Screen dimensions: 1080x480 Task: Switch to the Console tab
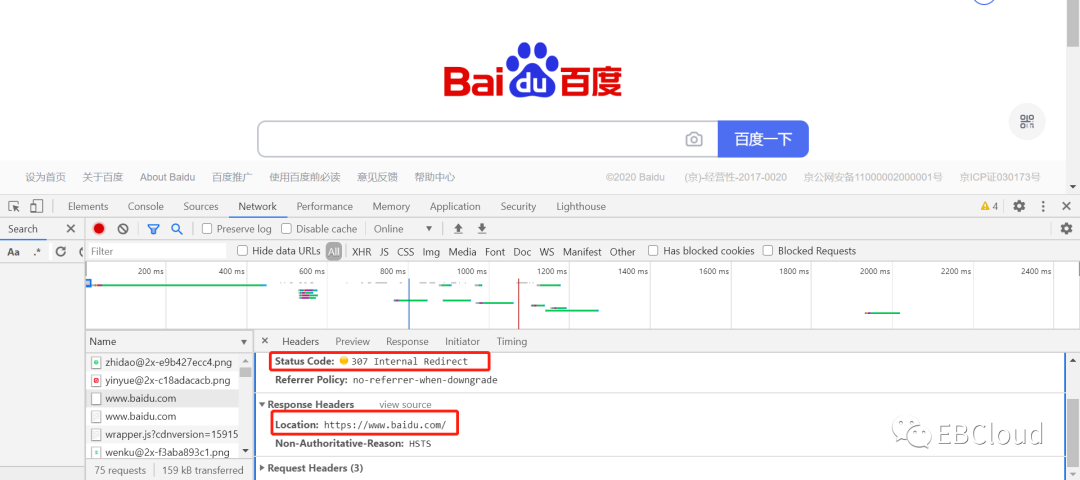click(145, 206)
